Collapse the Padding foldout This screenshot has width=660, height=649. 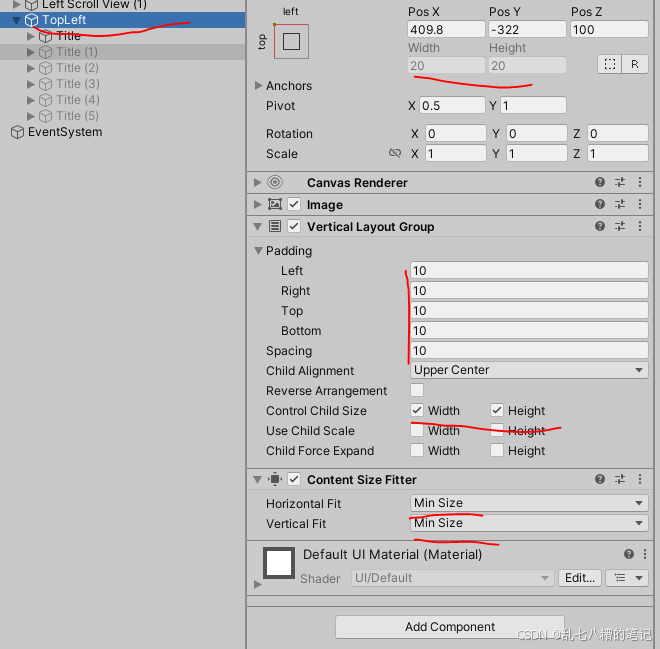pyautogui.click(x=258, y=251)
